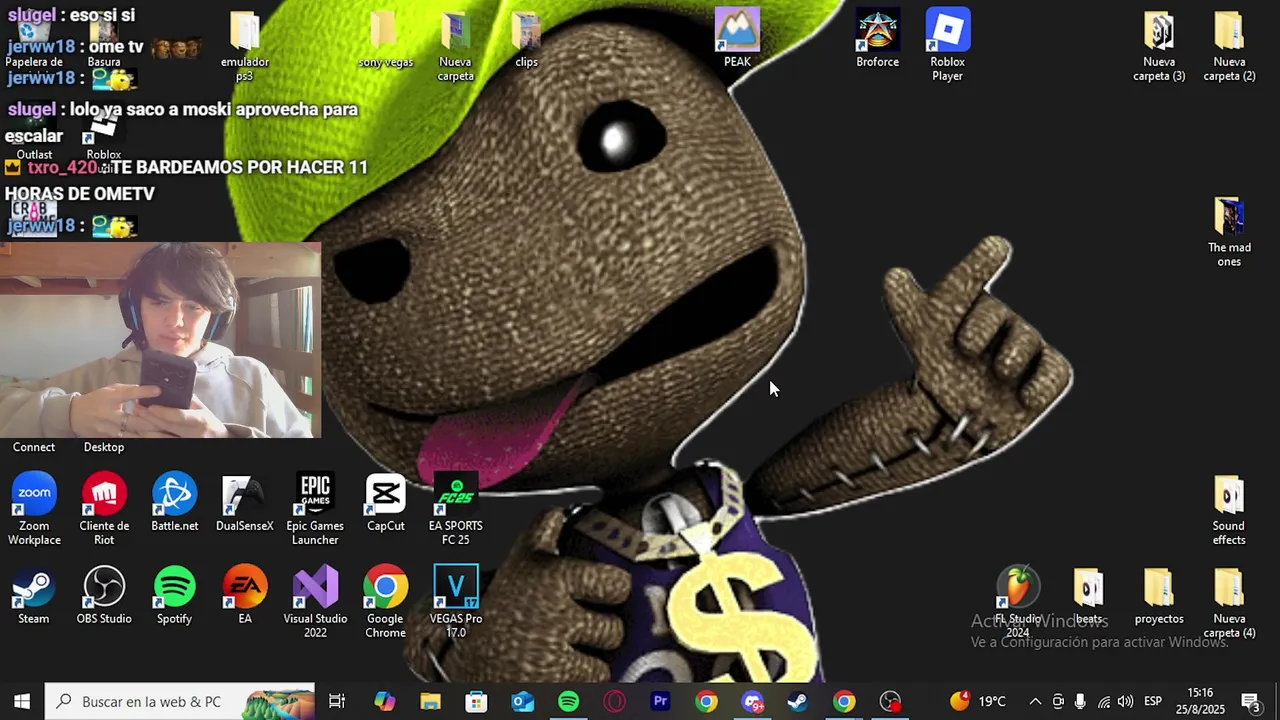The width and height of the screenshot is (1280, 720).
Task: Select the sony vegas folder
Action: tap(385, 38)
